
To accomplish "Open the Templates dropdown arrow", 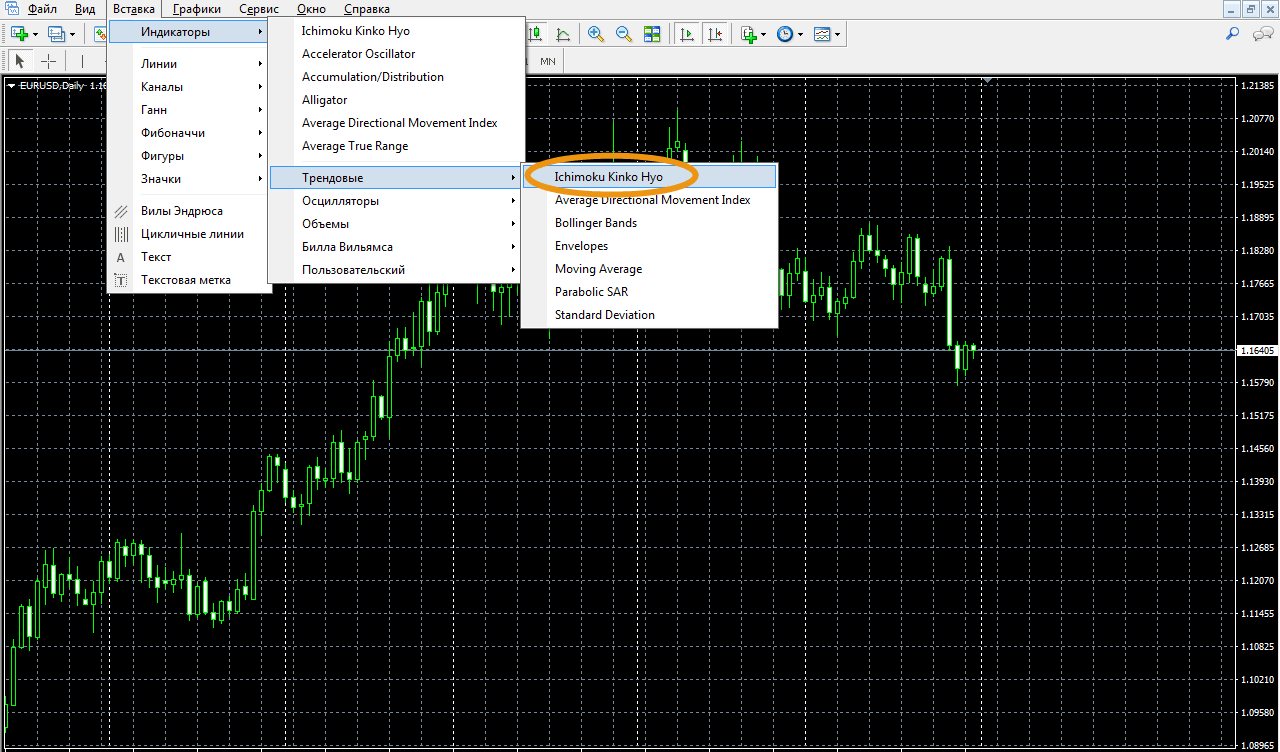I will tap(837, 34).
